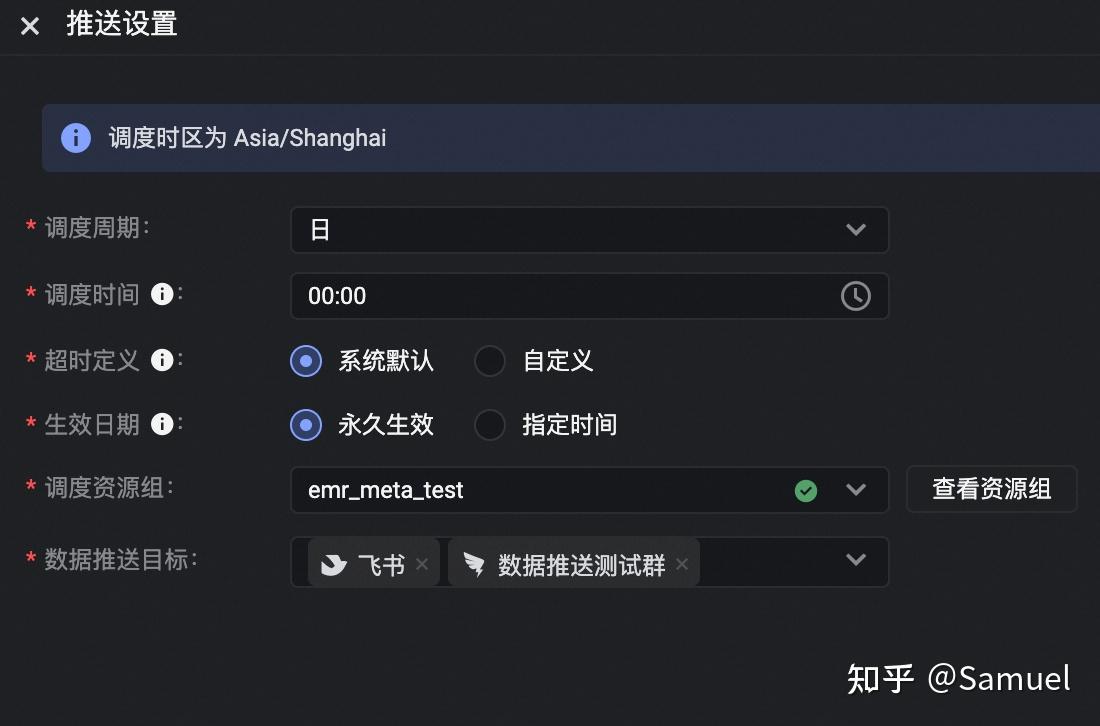Screen dimensions: 1100x726
Task: Select 系统默认 timeout option
Action: [306, 361]
